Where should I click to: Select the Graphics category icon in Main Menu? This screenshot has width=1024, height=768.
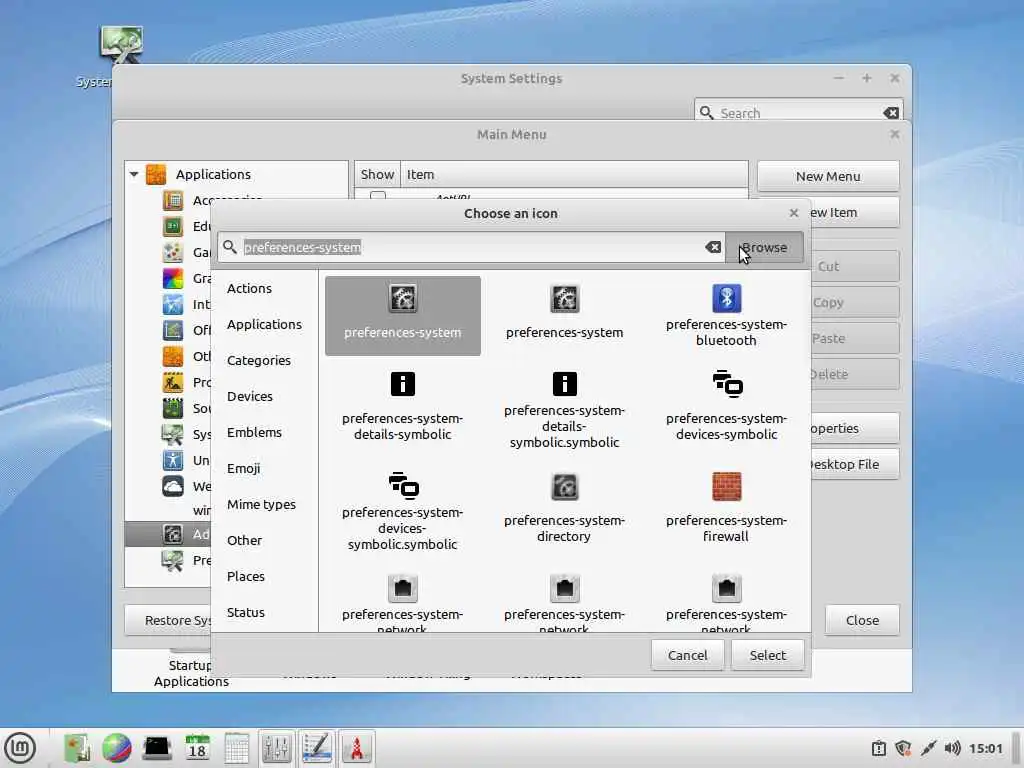click(x=172, y=278)
